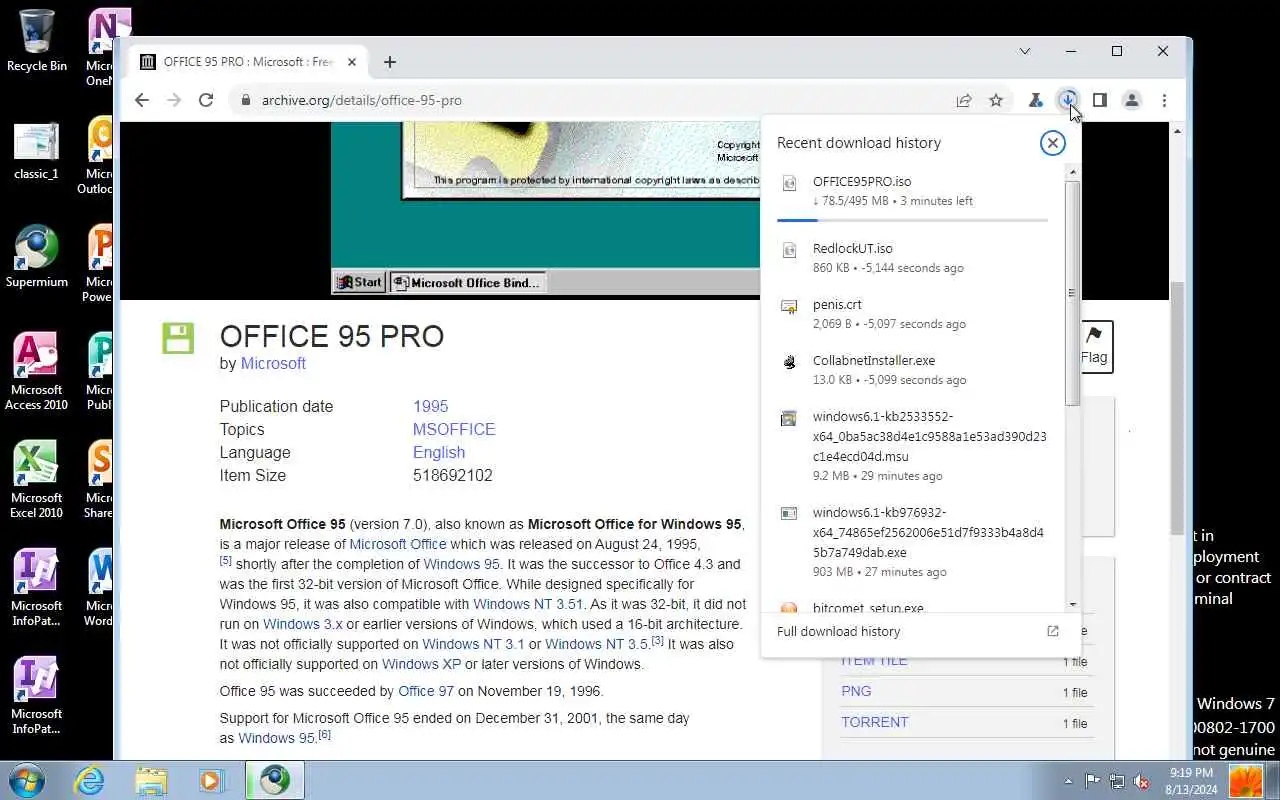The width and height of the screenshot is (1280, 800).
Task: Click the OFFICE95PRO.iso file icon
Action: 789,183
